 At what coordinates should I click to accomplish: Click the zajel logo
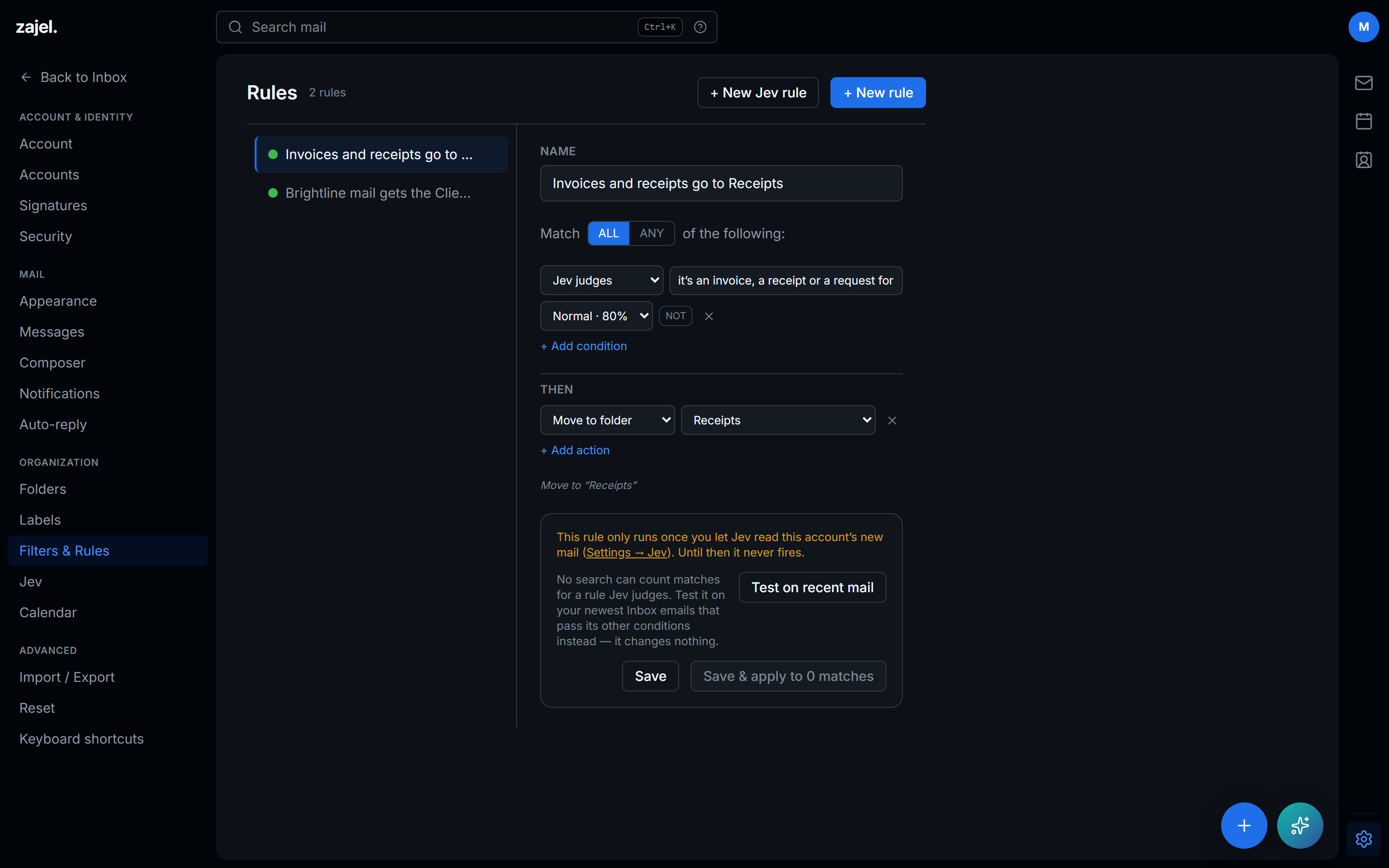click(37, 27)
